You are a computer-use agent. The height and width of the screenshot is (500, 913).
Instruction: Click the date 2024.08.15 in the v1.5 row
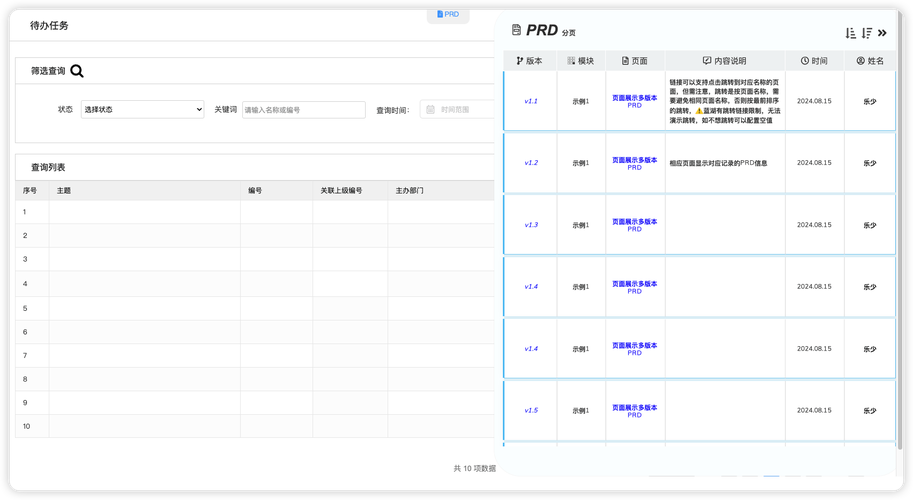814,410
